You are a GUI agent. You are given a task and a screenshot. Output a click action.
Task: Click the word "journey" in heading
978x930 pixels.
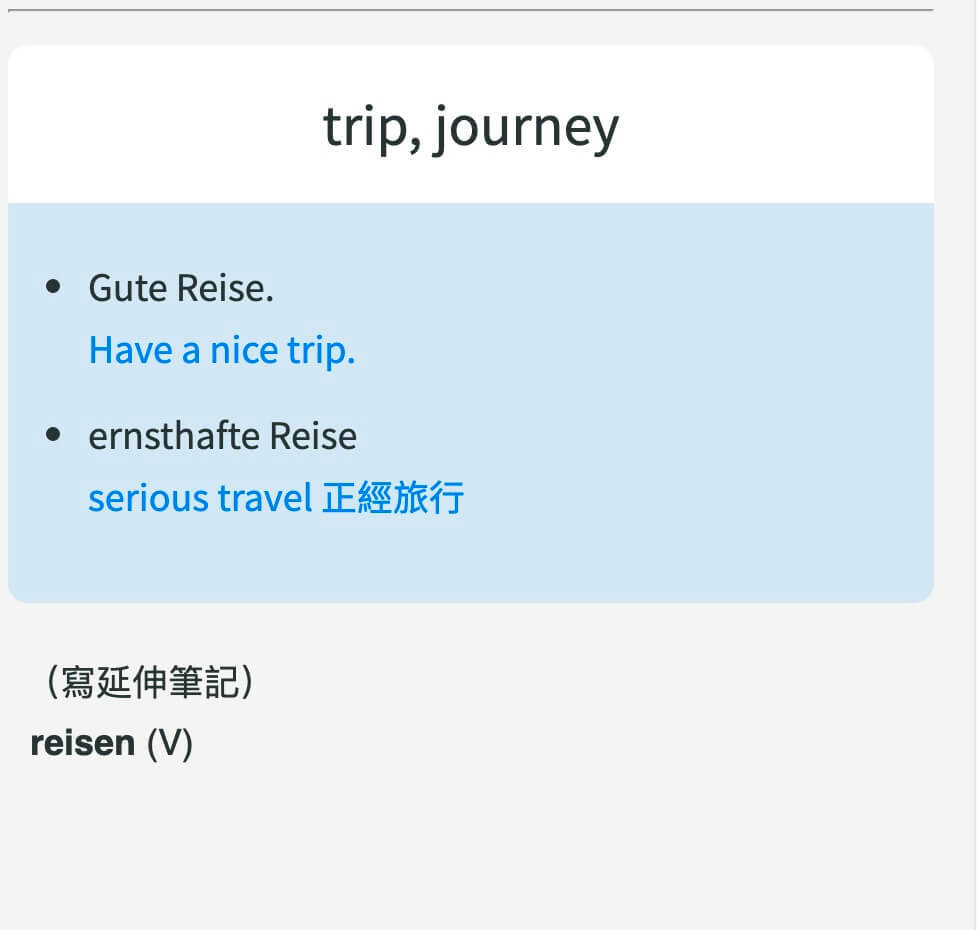tap(527, 129)
